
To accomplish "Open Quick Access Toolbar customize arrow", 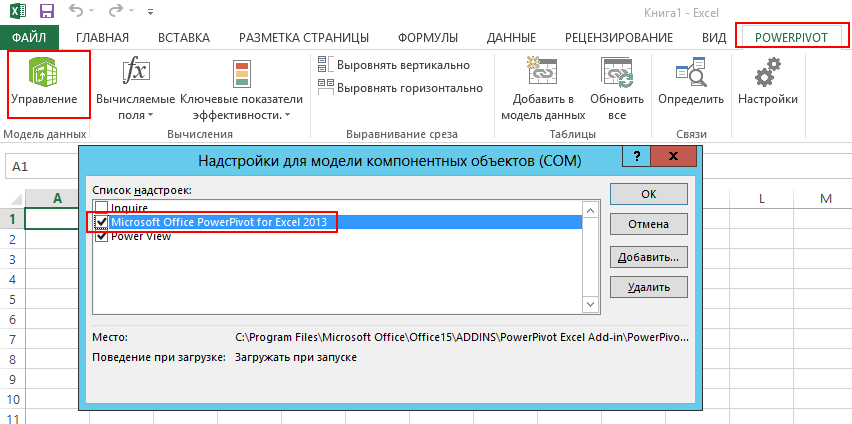I will tap(151, 11).
